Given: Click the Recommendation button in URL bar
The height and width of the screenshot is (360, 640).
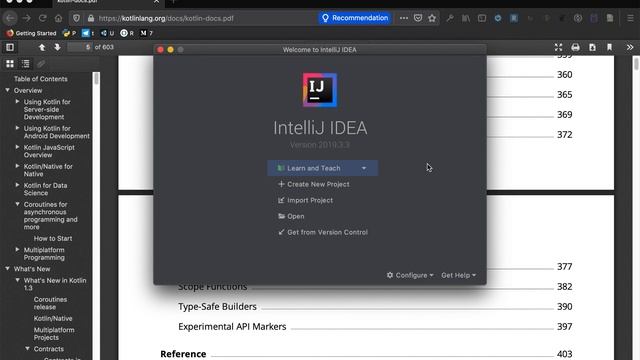Looking at the screenshot, I should [x=355, y=18].
